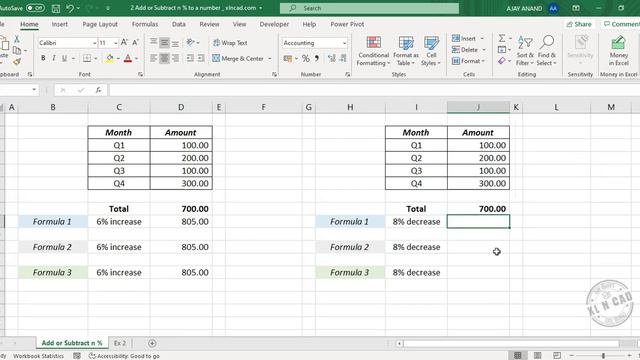This screenshot has height=360, width=640.
Task: Click Decrease Decimal icon
Action: (343, 58)
